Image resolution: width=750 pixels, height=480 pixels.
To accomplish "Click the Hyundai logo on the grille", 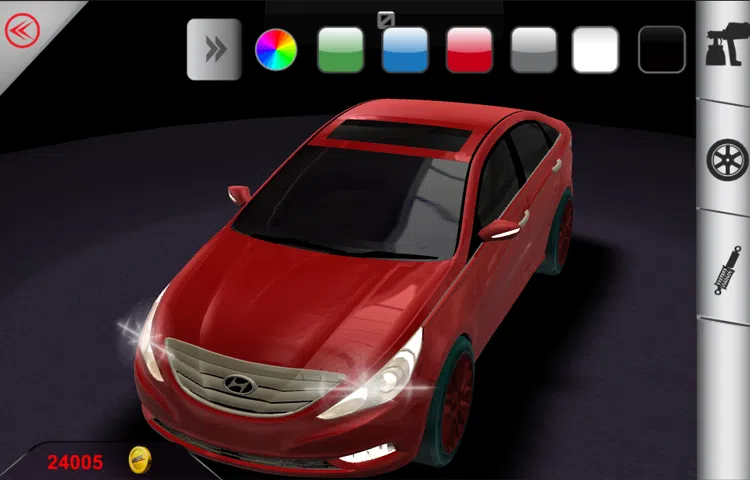I will (240, 383).
